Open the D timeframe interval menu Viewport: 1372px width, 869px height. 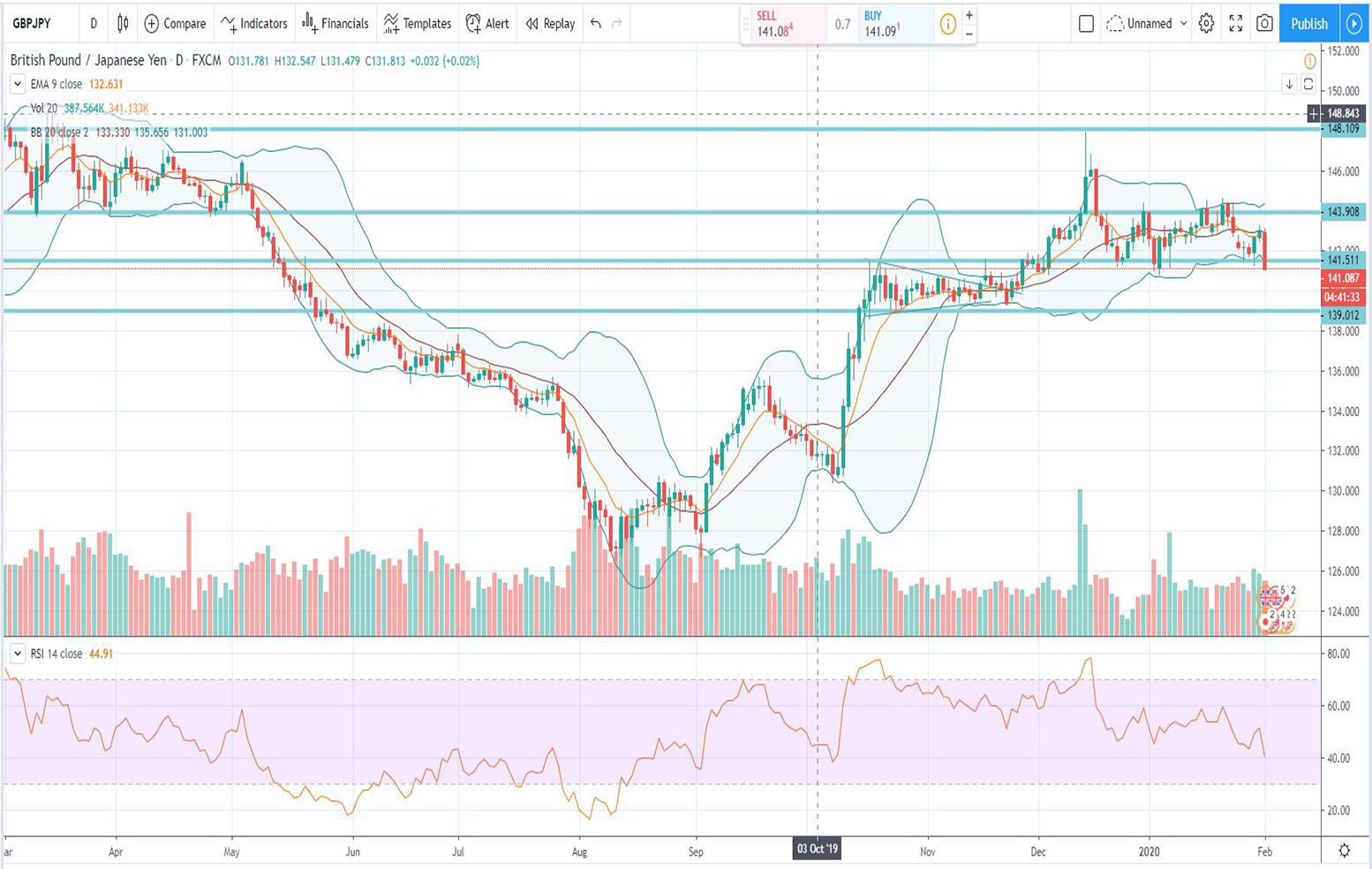[94, 24]
